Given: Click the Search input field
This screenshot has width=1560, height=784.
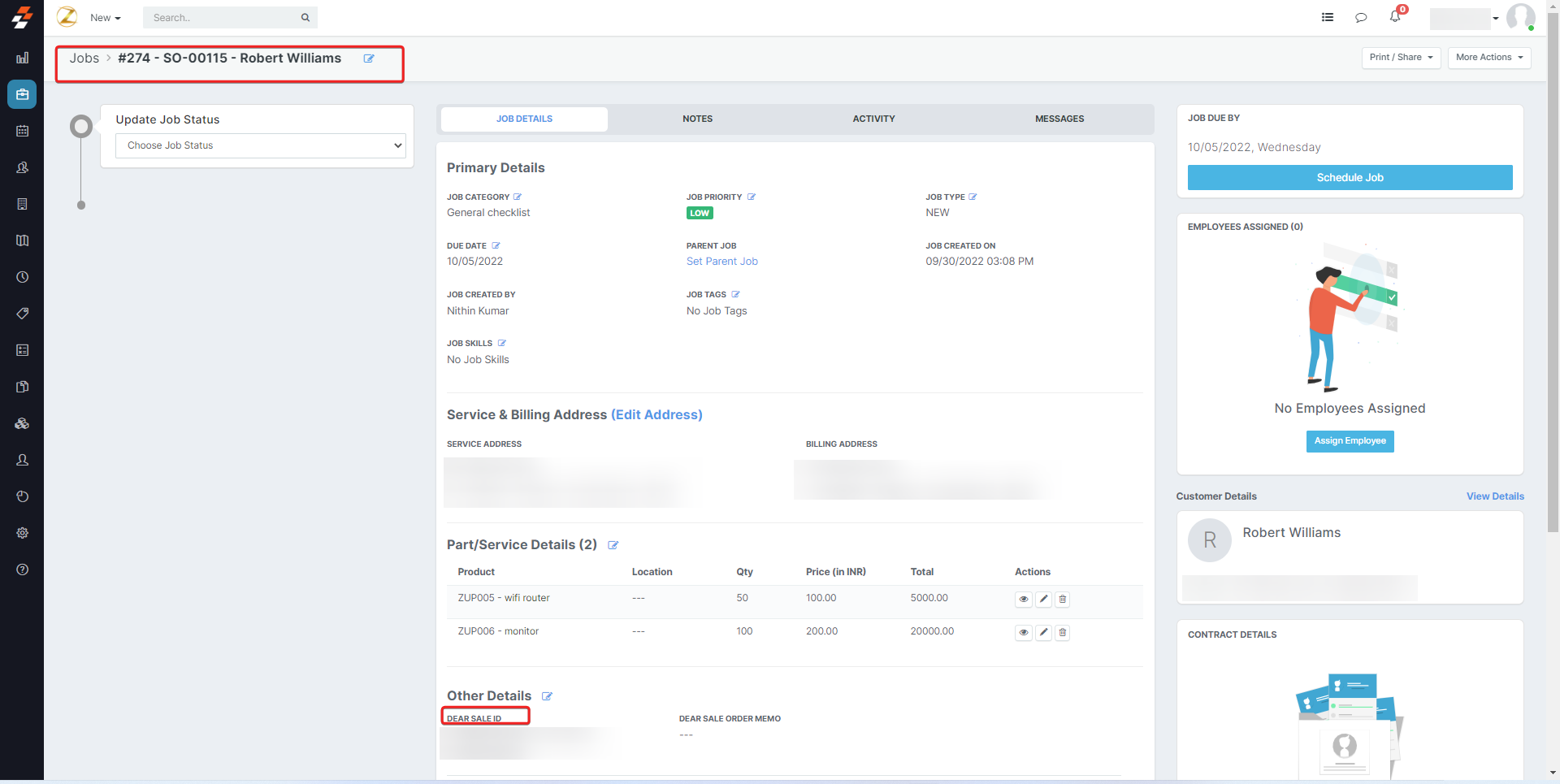Looking at the screenshot, I should pyautogui.click(x=223, y=18).
